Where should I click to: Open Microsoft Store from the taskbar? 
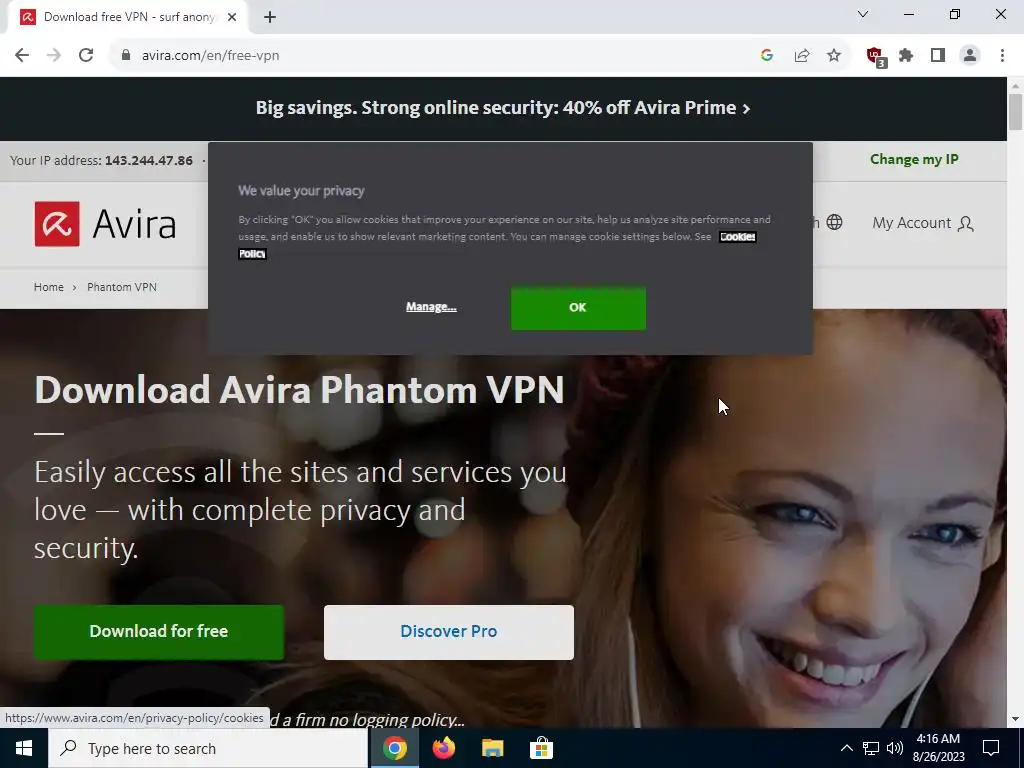[541, 748]
